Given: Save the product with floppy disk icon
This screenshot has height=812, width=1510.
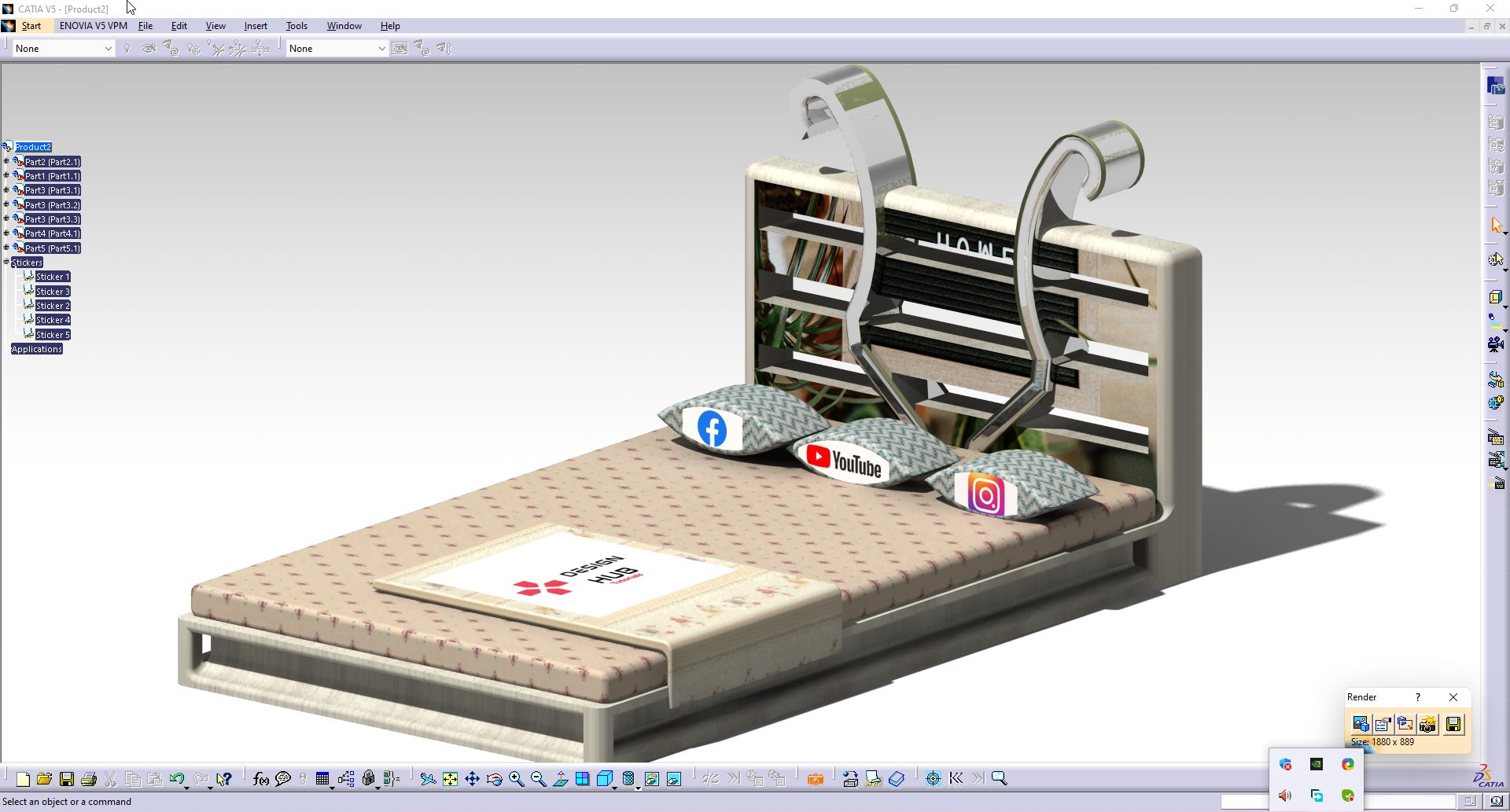Looking at the screenshot, I should [67, 779].
